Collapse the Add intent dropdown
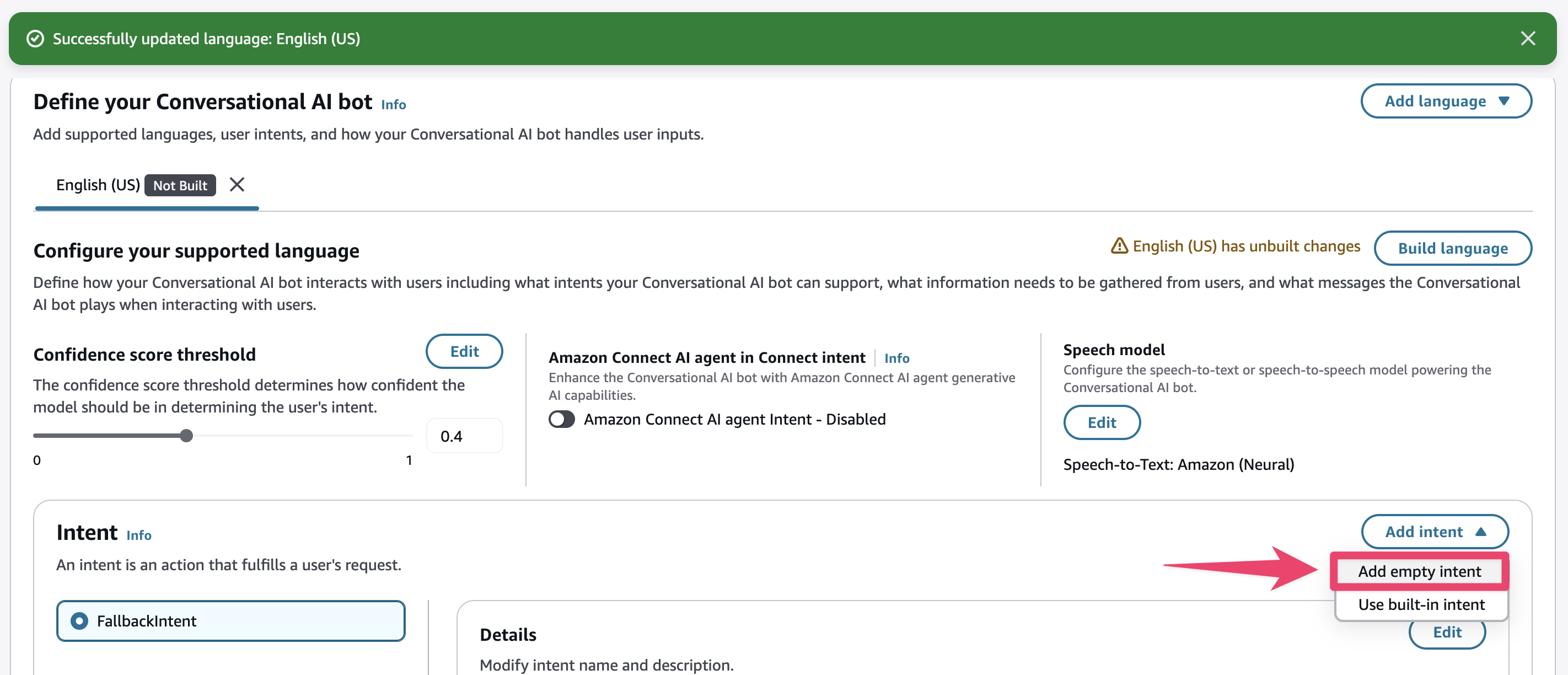Image resolution: width=1568 pixels, height=675 pixels. (1434, 532)
